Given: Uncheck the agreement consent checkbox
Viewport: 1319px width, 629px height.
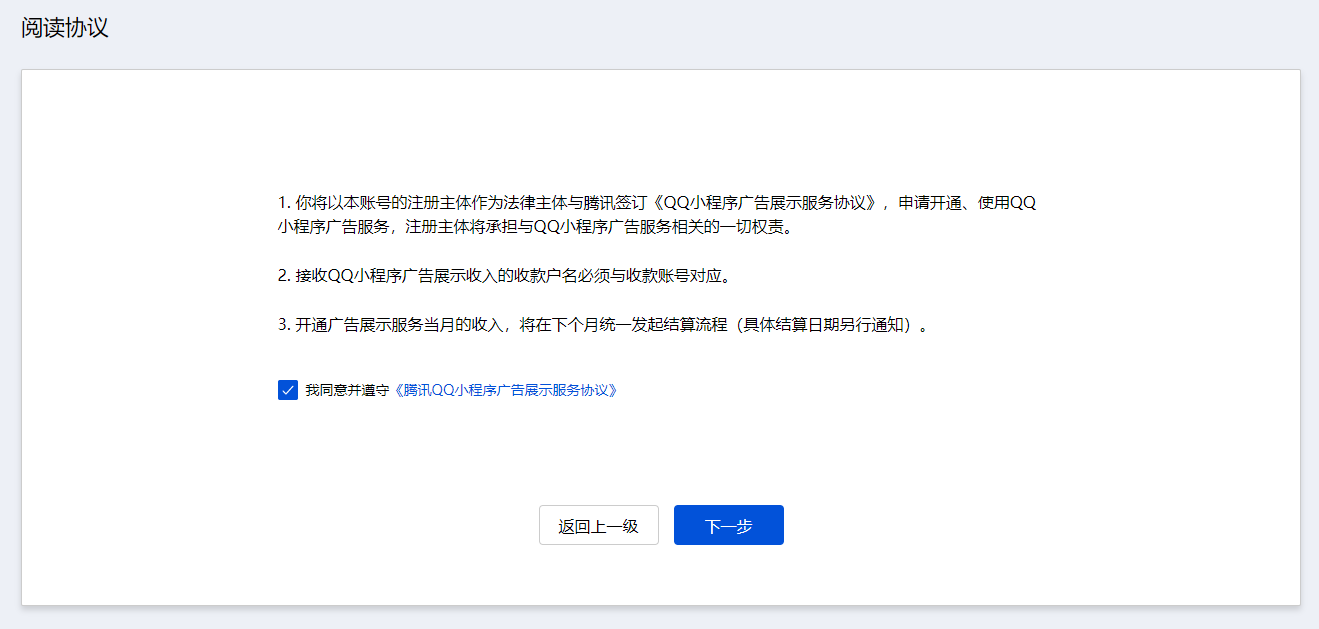Looking at the screenshot, I should click(x=288, y=390).
